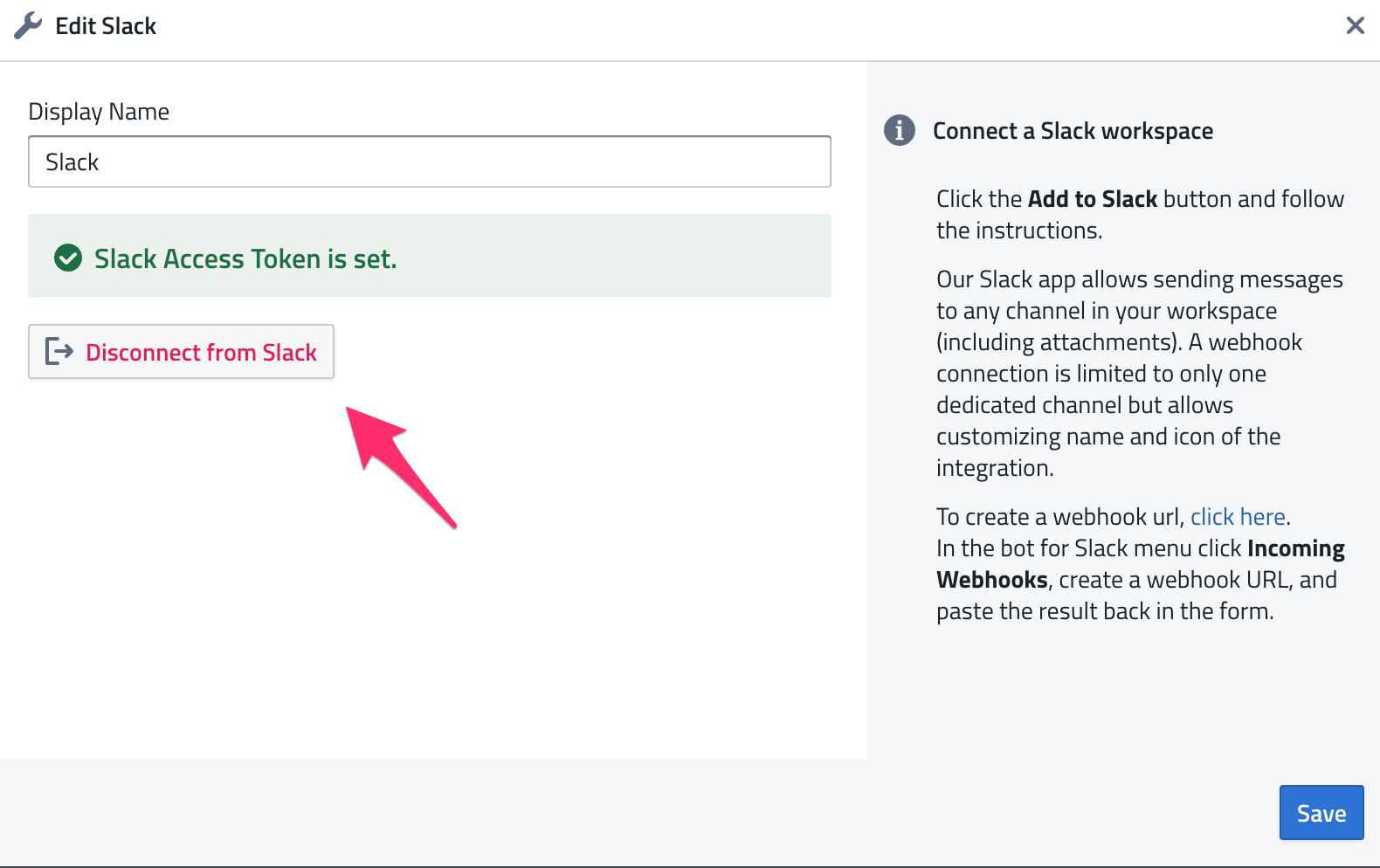1380x868 pixels.
Task: Click the wrench icon beside Edit Slack
Action: coord(28,26)
